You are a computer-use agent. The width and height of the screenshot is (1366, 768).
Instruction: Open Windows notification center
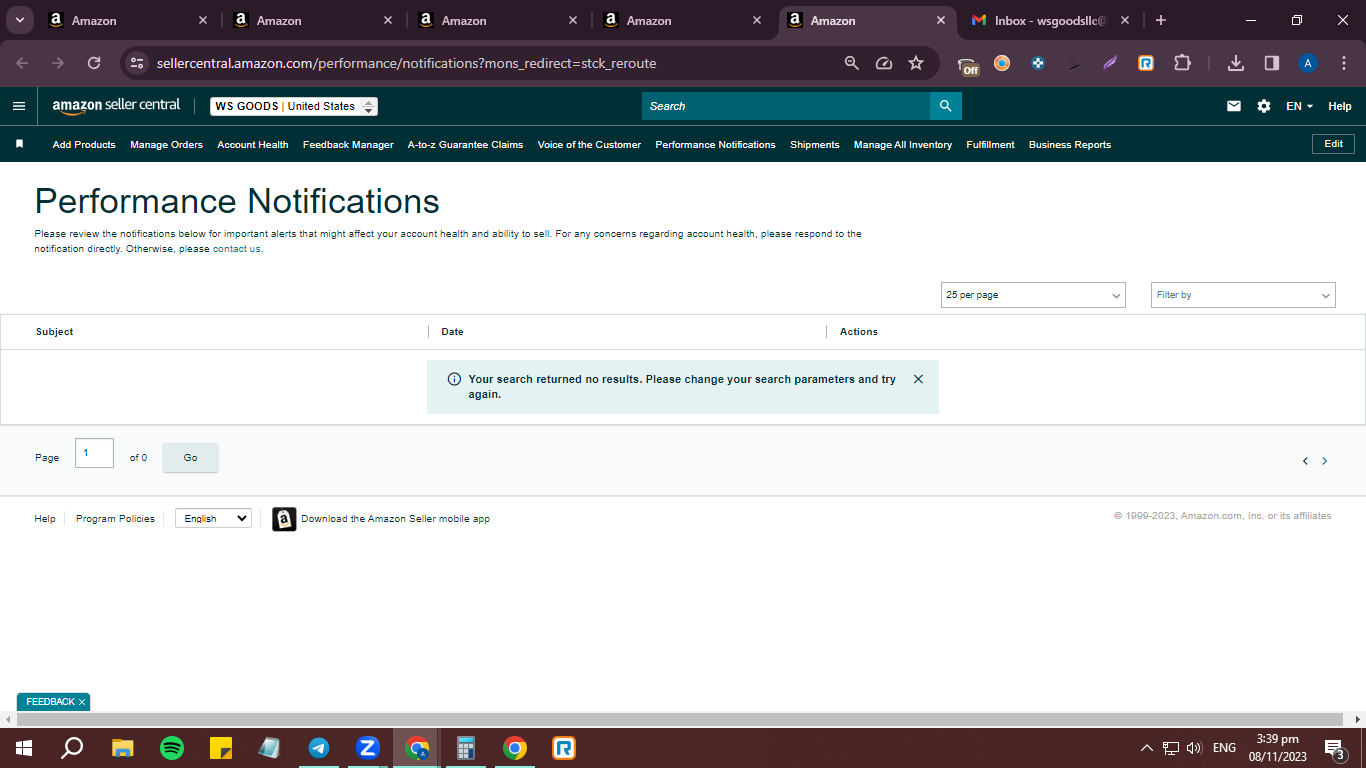click(x=1334, y=748)
